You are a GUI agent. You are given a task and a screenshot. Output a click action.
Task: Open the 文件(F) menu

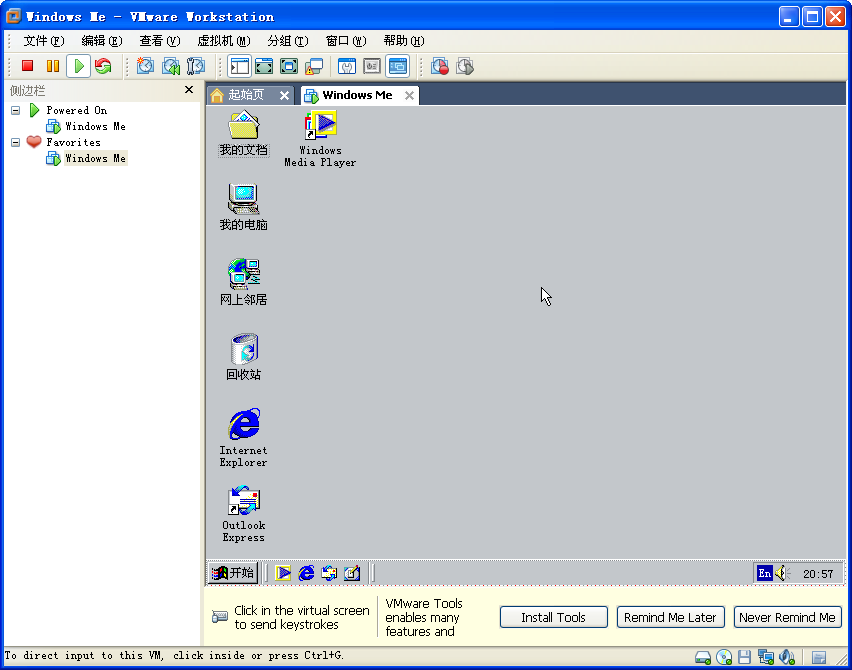coord(43,41)
